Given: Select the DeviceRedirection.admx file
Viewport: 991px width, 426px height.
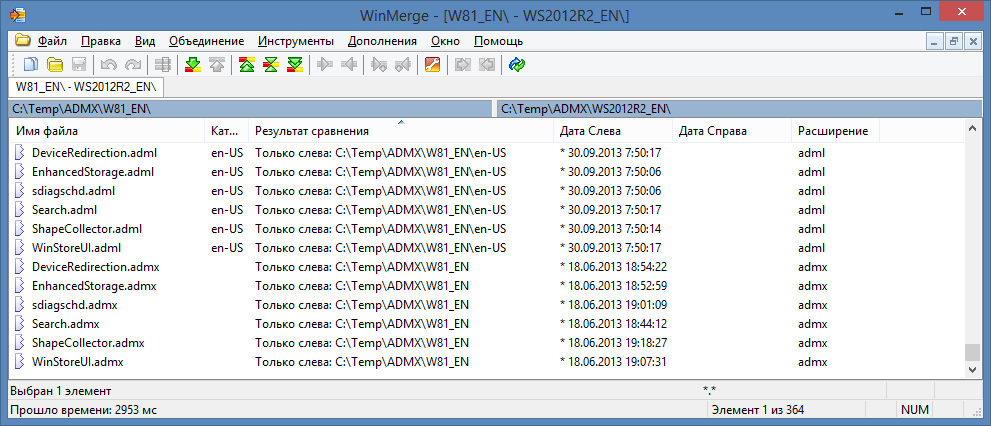Looking at the screenshot, I should tap(95, 267).
